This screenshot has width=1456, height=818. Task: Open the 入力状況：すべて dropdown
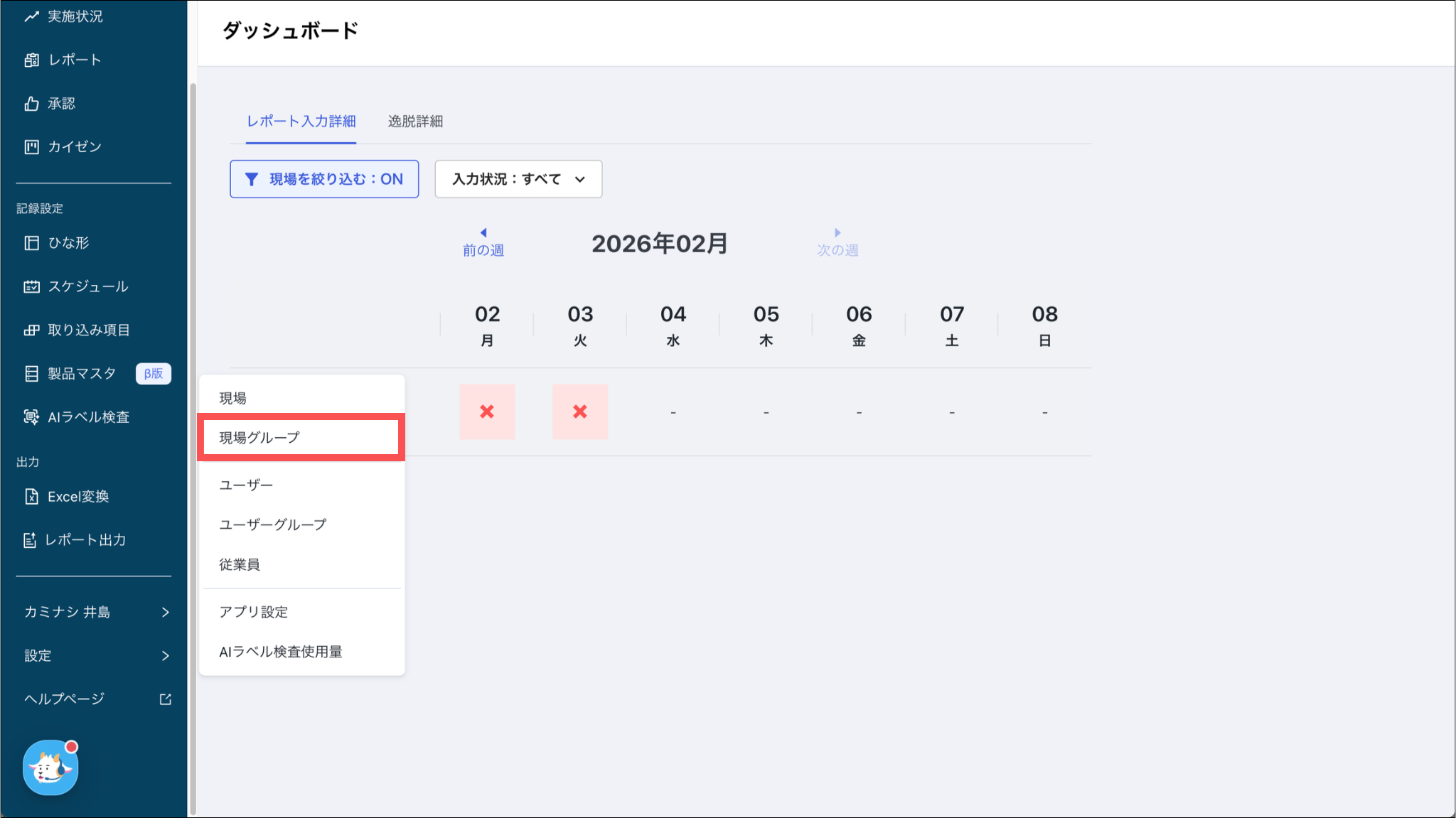coord(518,179)
